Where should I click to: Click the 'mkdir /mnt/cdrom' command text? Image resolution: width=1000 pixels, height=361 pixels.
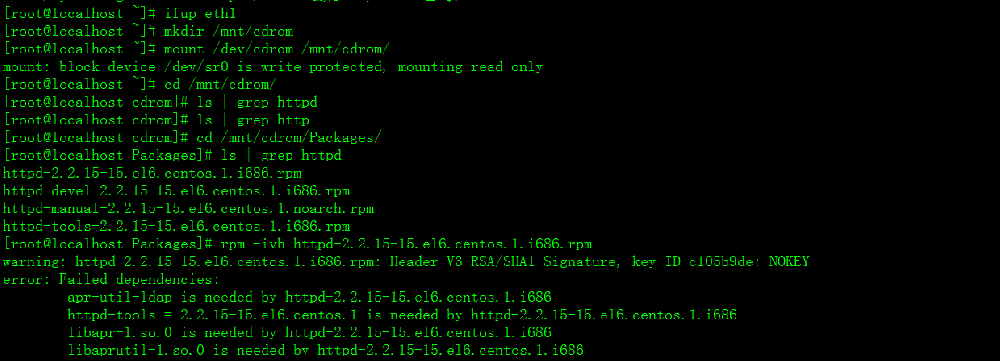pos(228,31)
